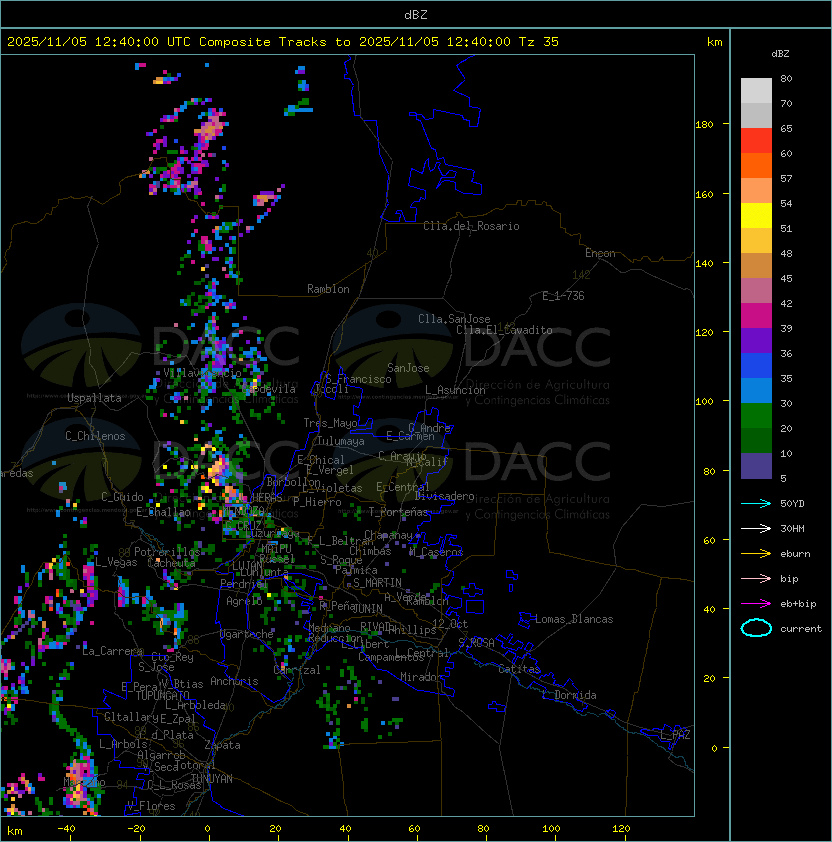Click the '30HM' legend label
Viewport: 832px width, 842px height.
point(792,528)
